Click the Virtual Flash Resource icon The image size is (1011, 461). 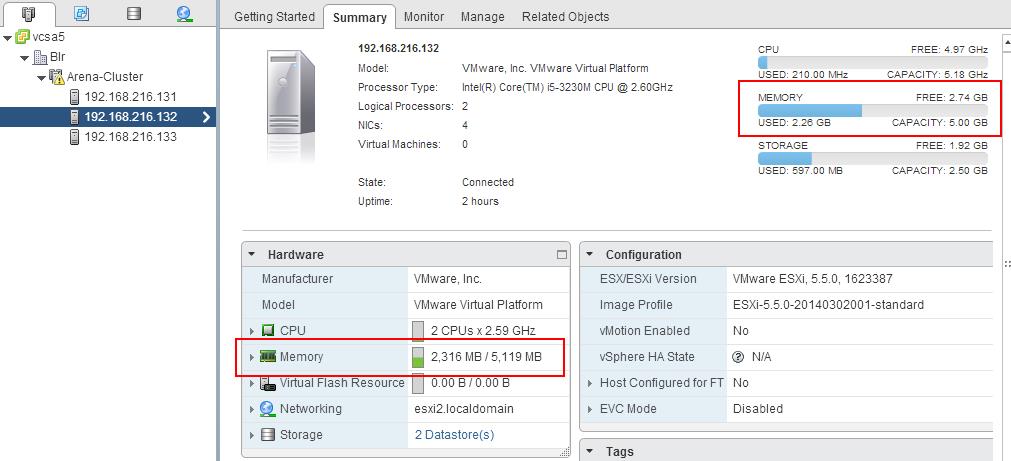pyautogui.click(x=268, y=383)
